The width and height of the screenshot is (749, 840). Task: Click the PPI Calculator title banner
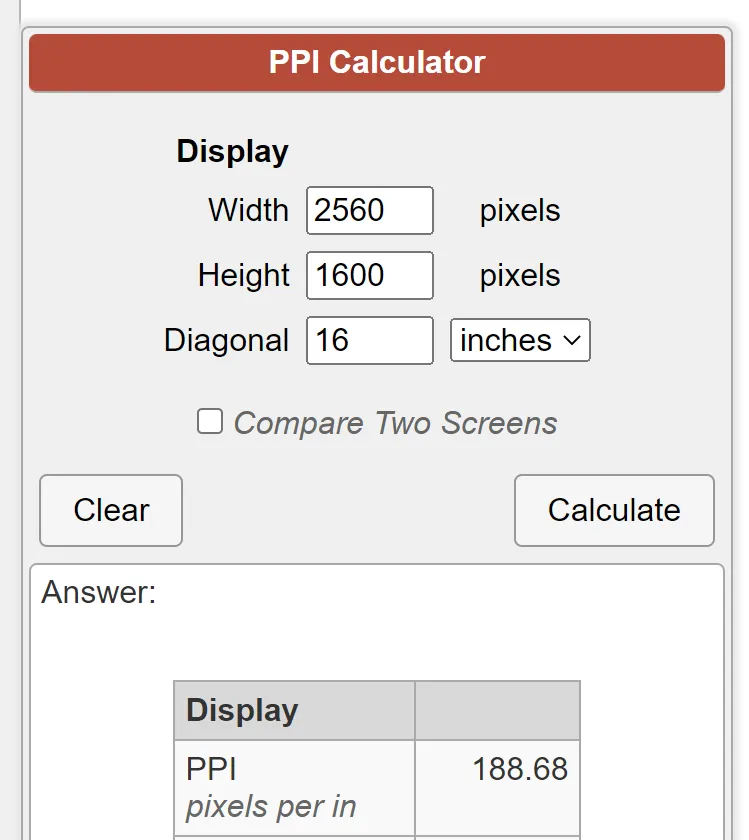click(x=377, y=63)
